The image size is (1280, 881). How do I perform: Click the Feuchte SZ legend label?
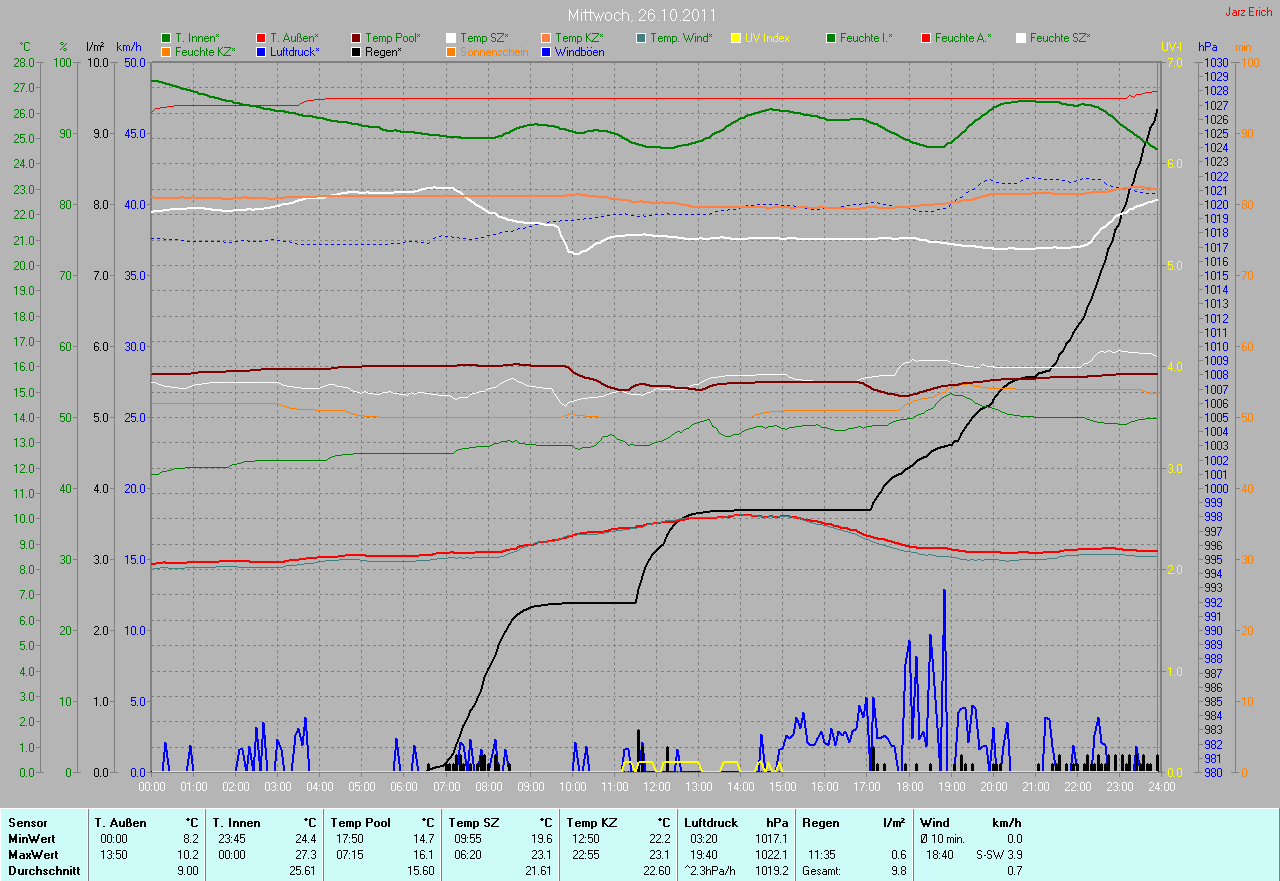[x=1059, y=38]
